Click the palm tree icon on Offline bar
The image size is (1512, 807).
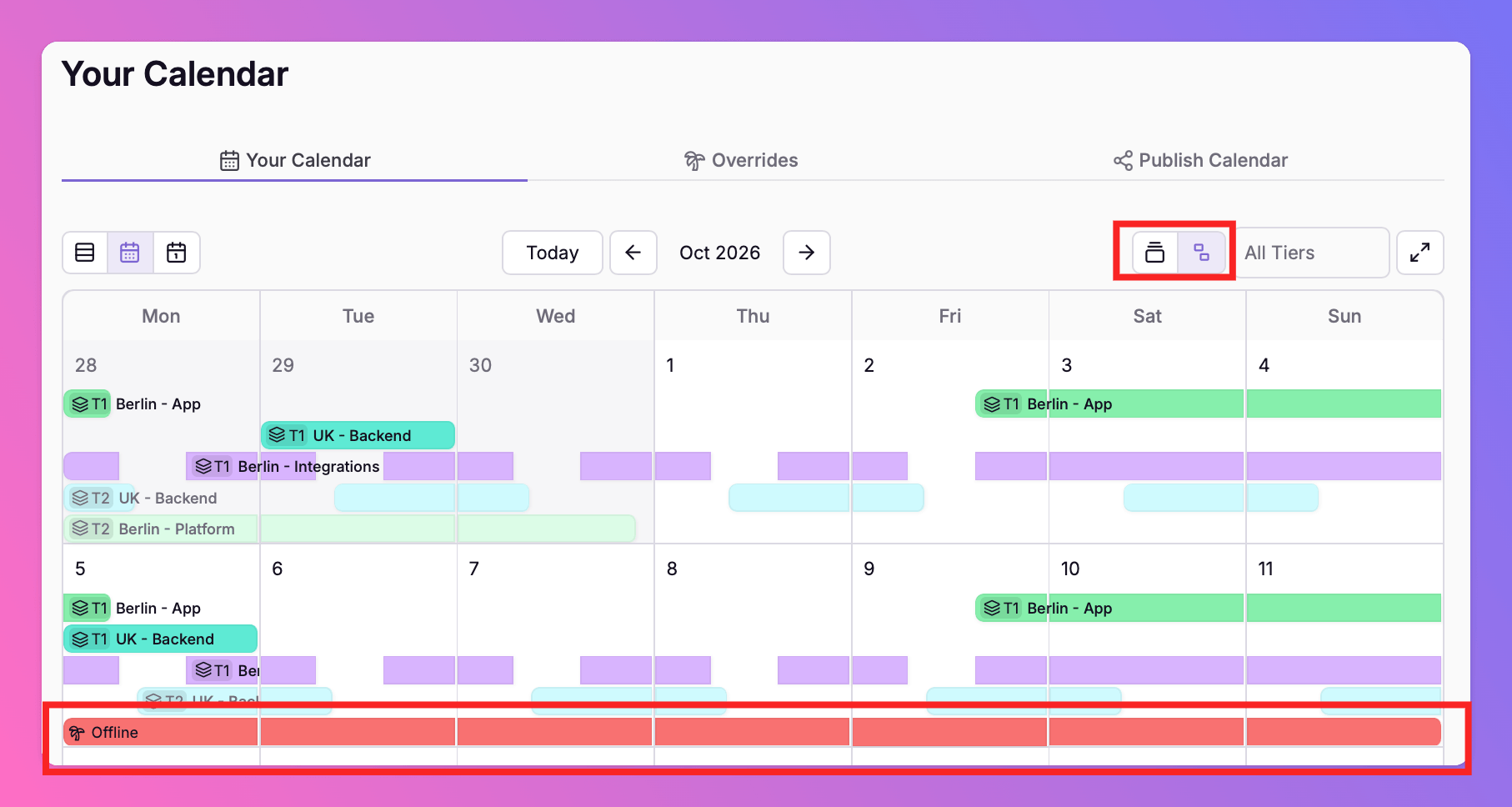pyautogui.click(x=77, y=733)
